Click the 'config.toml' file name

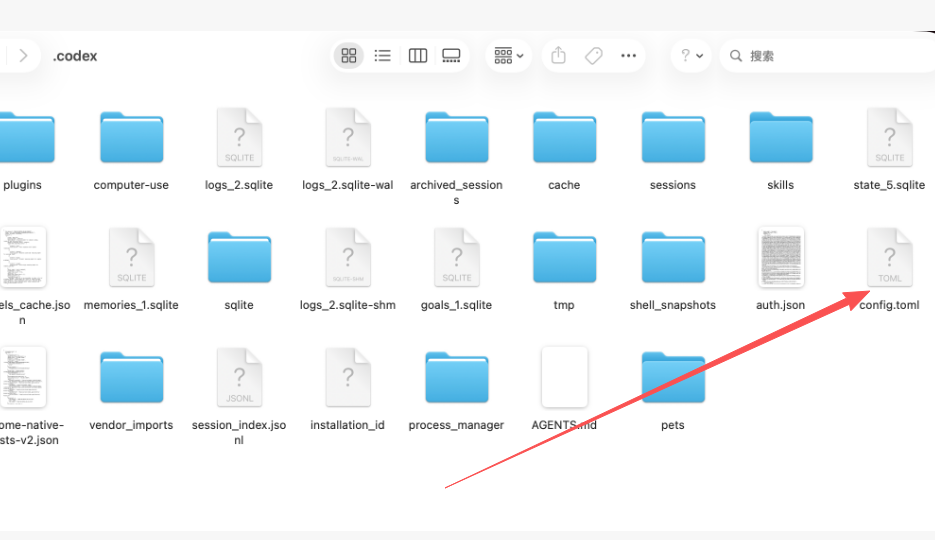tap(889, 305)
